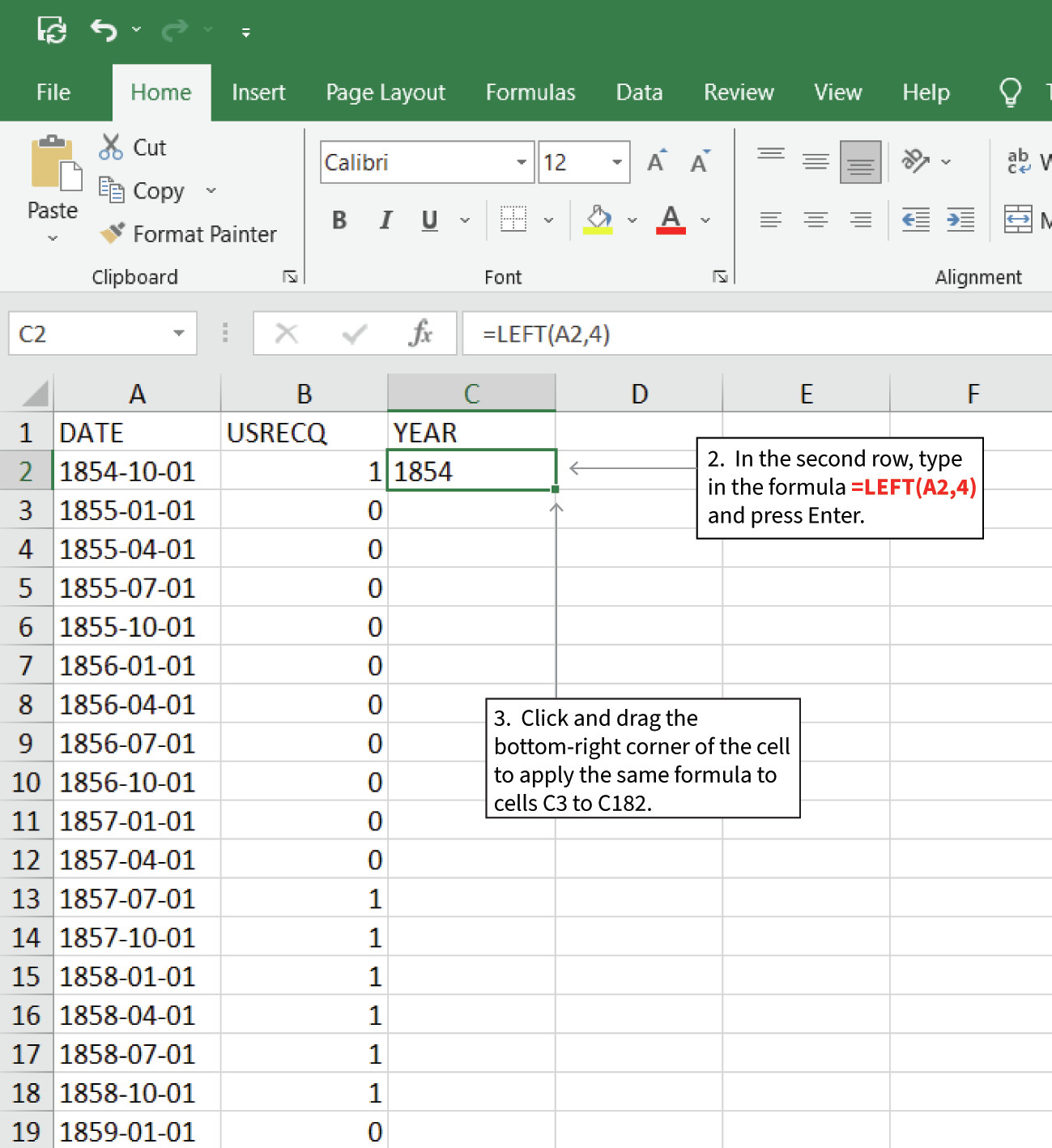The height and width of the screenshot is (1148, 1052).
Task: Activate the Format Painter brush
Action: 113,233
